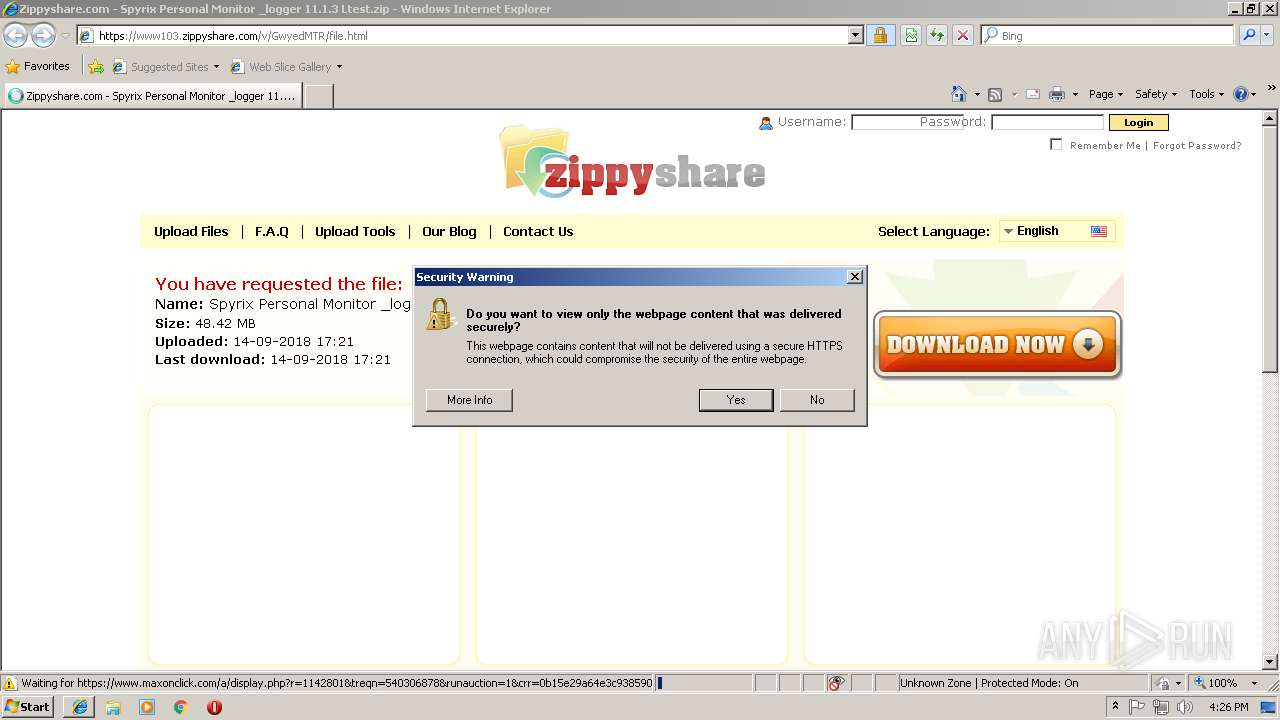Image resolution: width=1280 pixels, height=720 pixels.
Task: Click the Print toolbar icon
Action: pos(1057,94)
